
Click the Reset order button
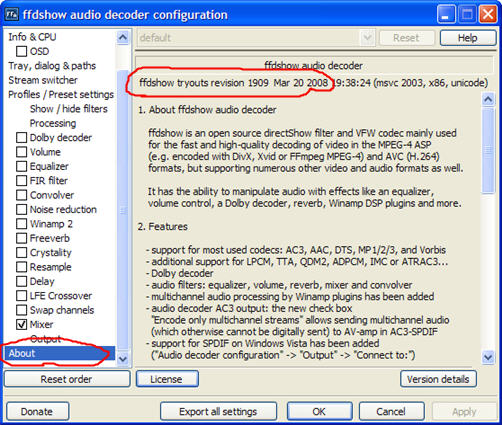pyautogui.click(x=67, y=379)
